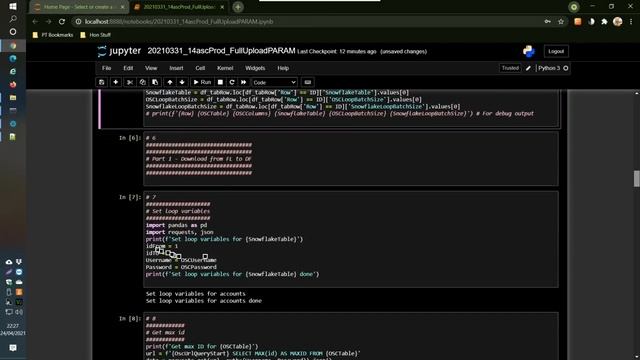This screenshot has height=360, width=640.
Task: Click the 'import pandas as pd' line
Action: [176, 225]
